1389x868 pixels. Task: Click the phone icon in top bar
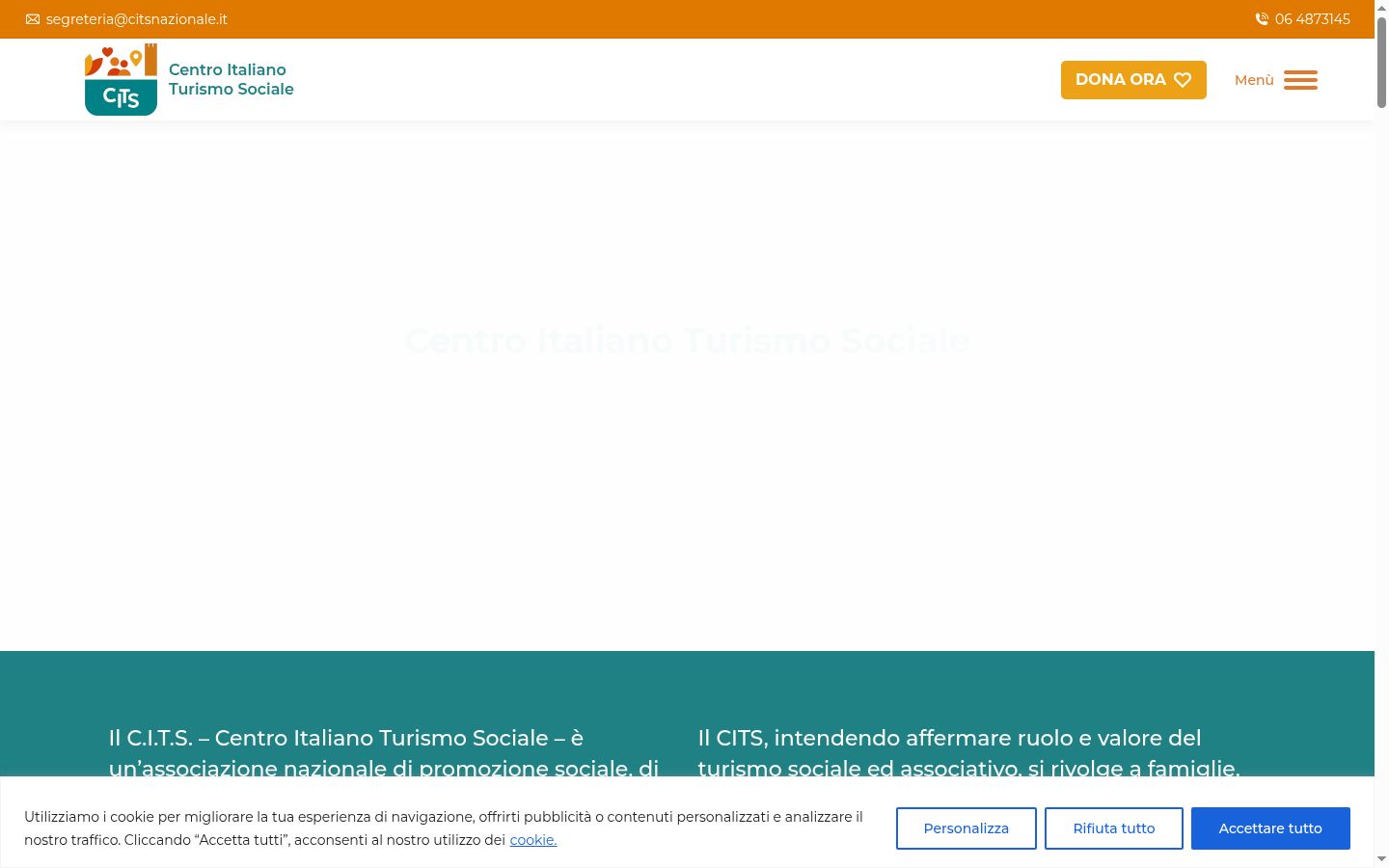click(x=1262, y=19)
